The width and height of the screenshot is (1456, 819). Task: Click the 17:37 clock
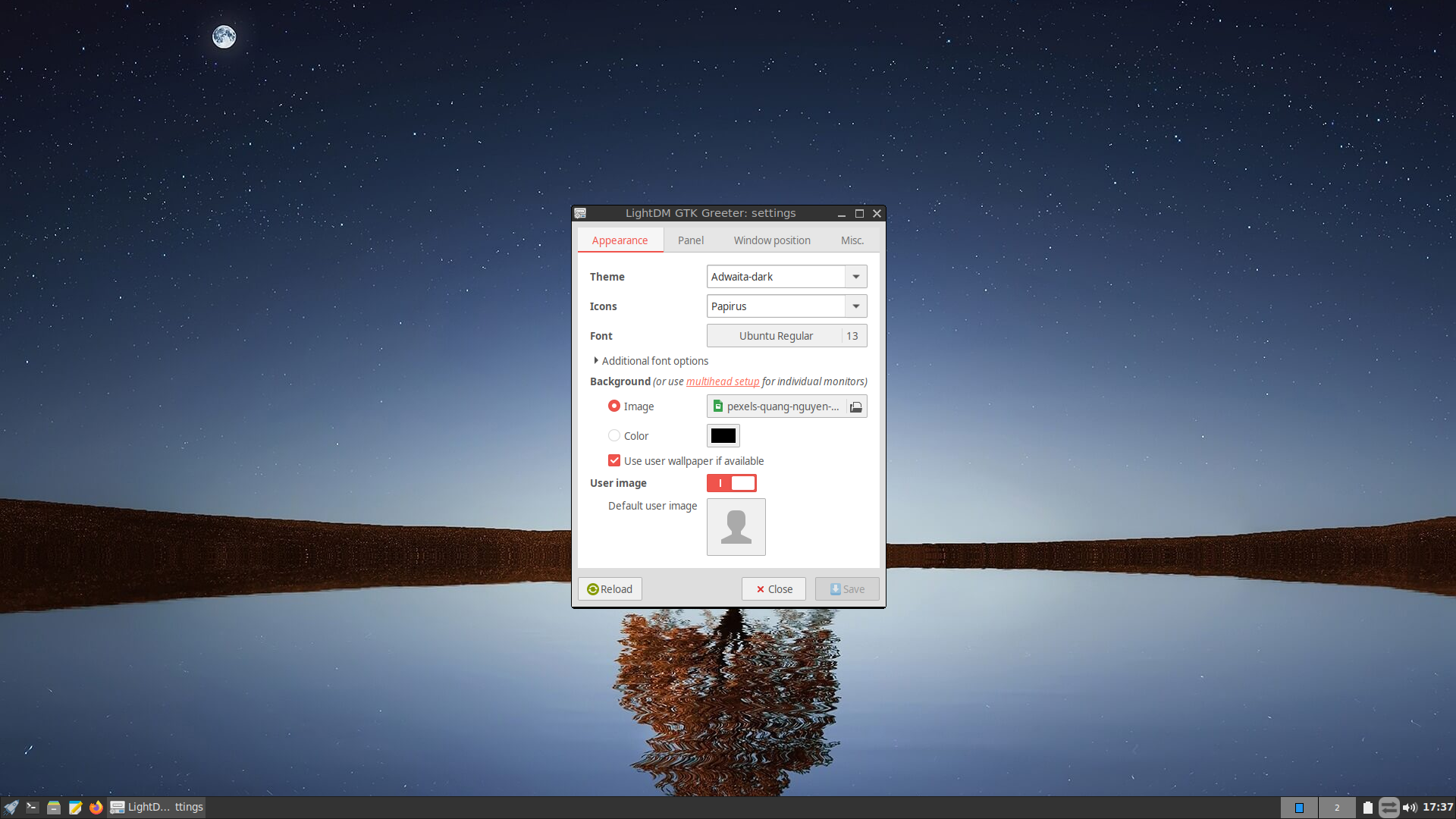(1438, 808)
